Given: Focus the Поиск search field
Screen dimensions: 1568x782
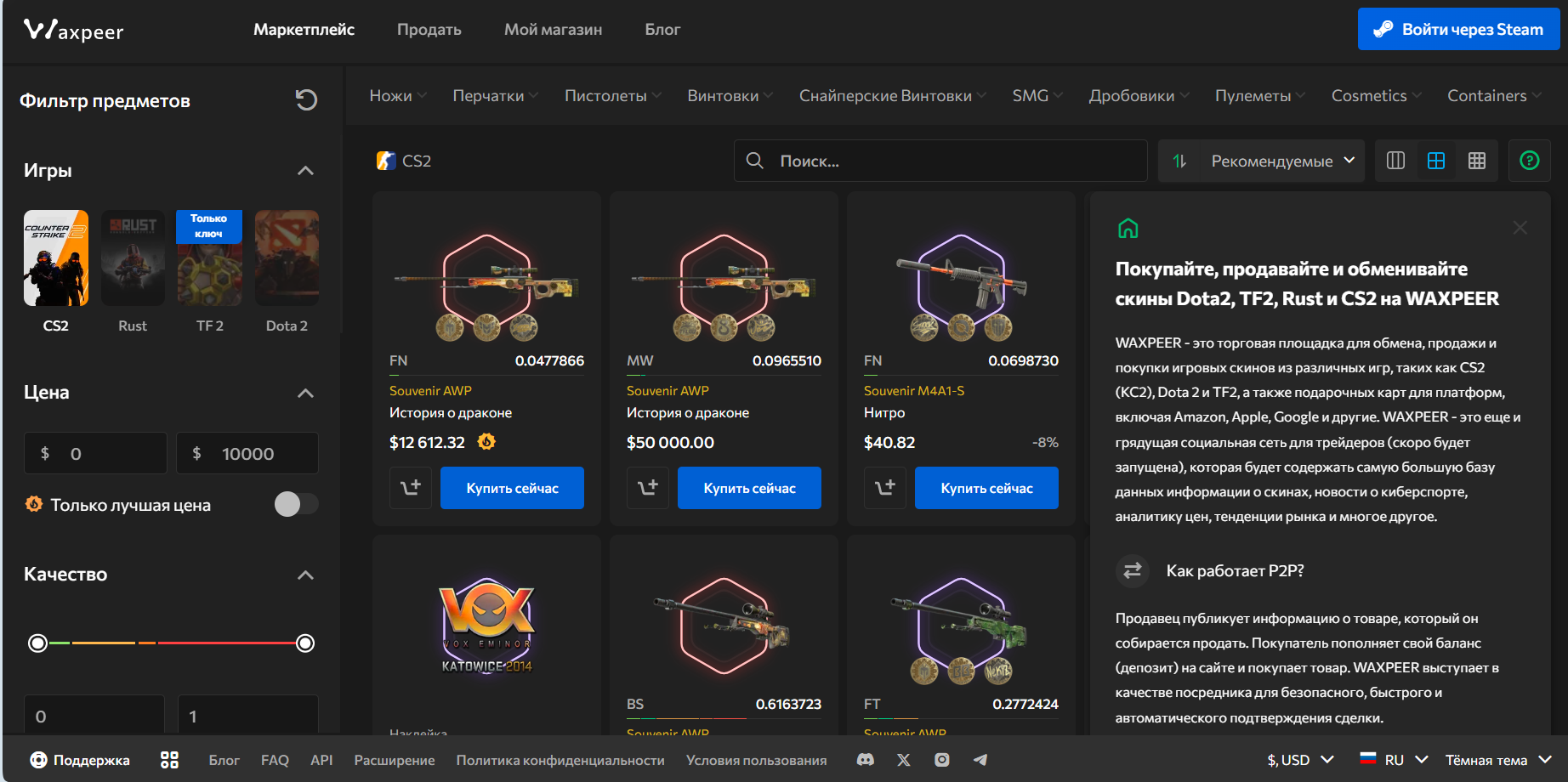Looking at the screenshot, I should pyautogui.click(x=940, y=161).
